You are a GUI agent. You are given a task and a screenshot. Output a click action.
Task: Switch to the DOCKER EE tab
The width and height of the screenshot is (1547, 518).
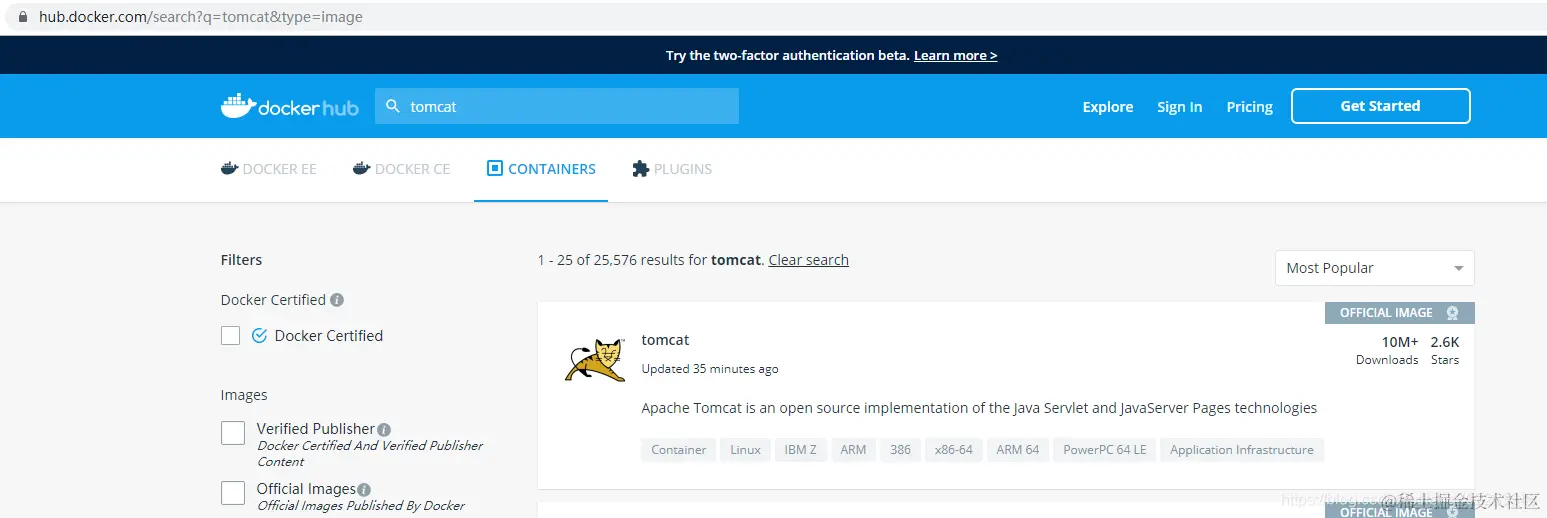pyautogui.click(x=268, y=169)
